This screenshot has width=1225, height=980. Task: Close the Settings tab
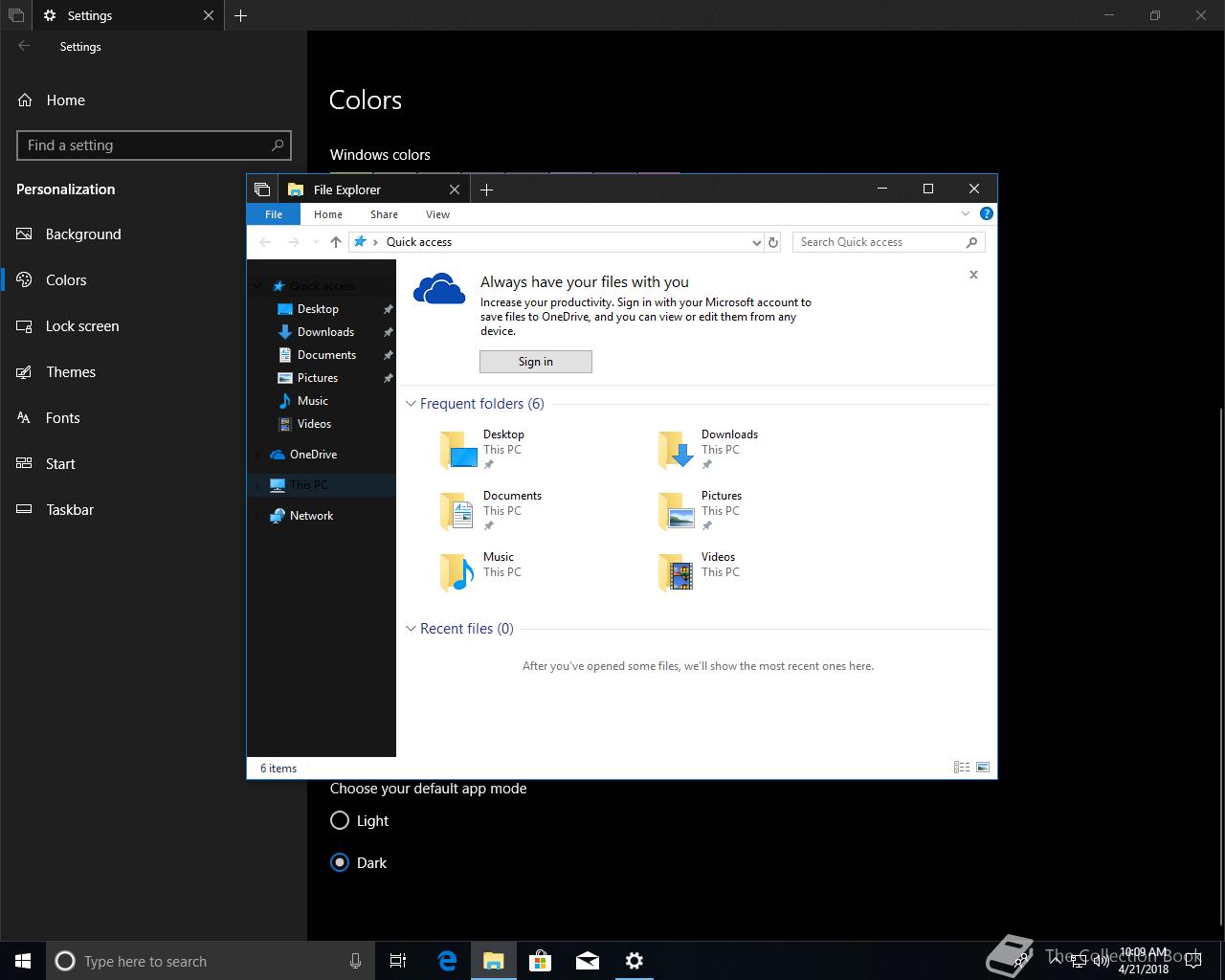[x=209, y=15]
